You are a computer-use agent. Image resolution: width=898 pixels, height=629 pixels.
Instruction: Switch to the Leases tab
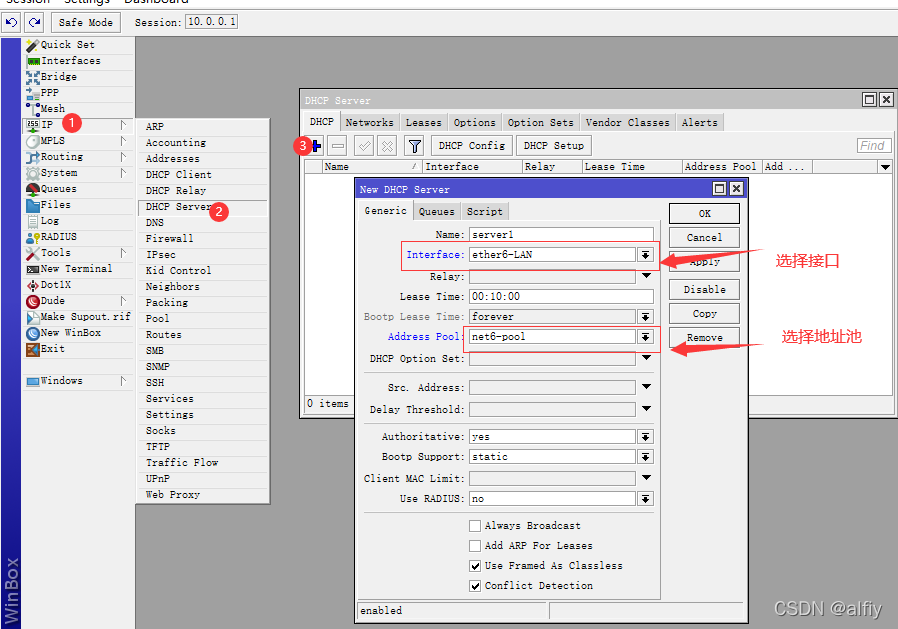(424, 123)
